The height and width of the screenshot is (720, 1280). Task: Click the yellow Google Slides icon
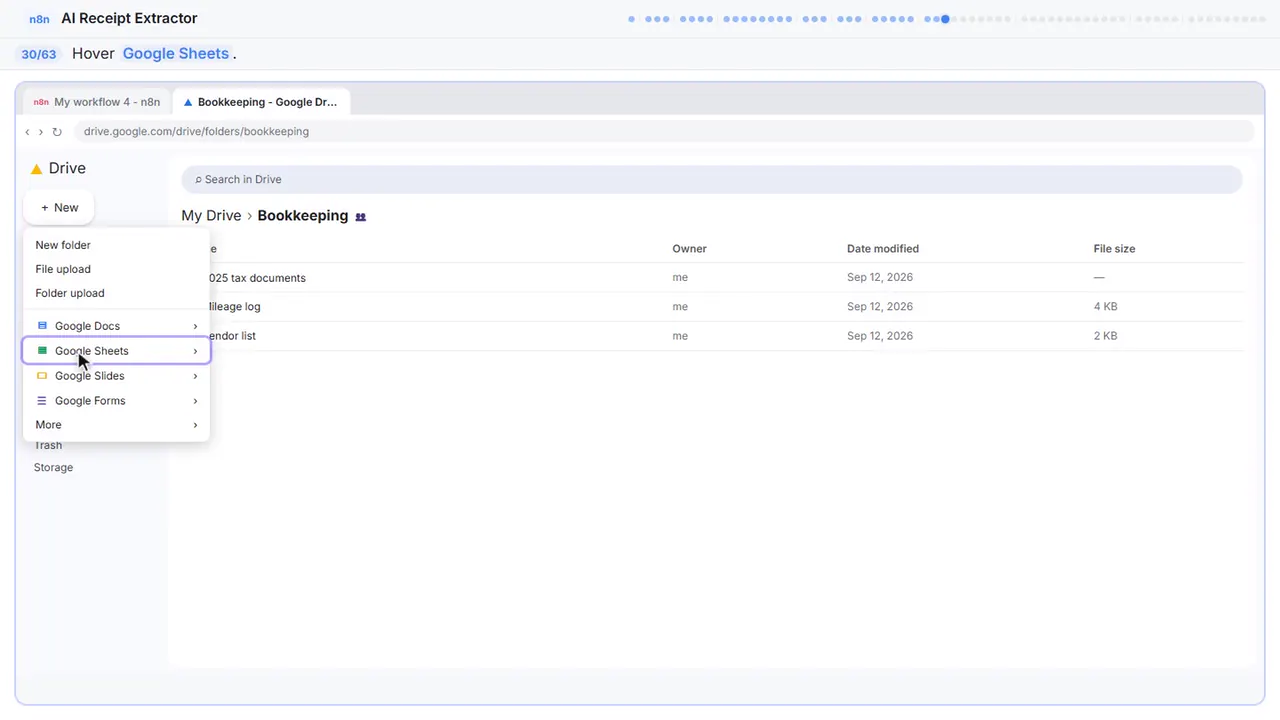tap(42, 376)
